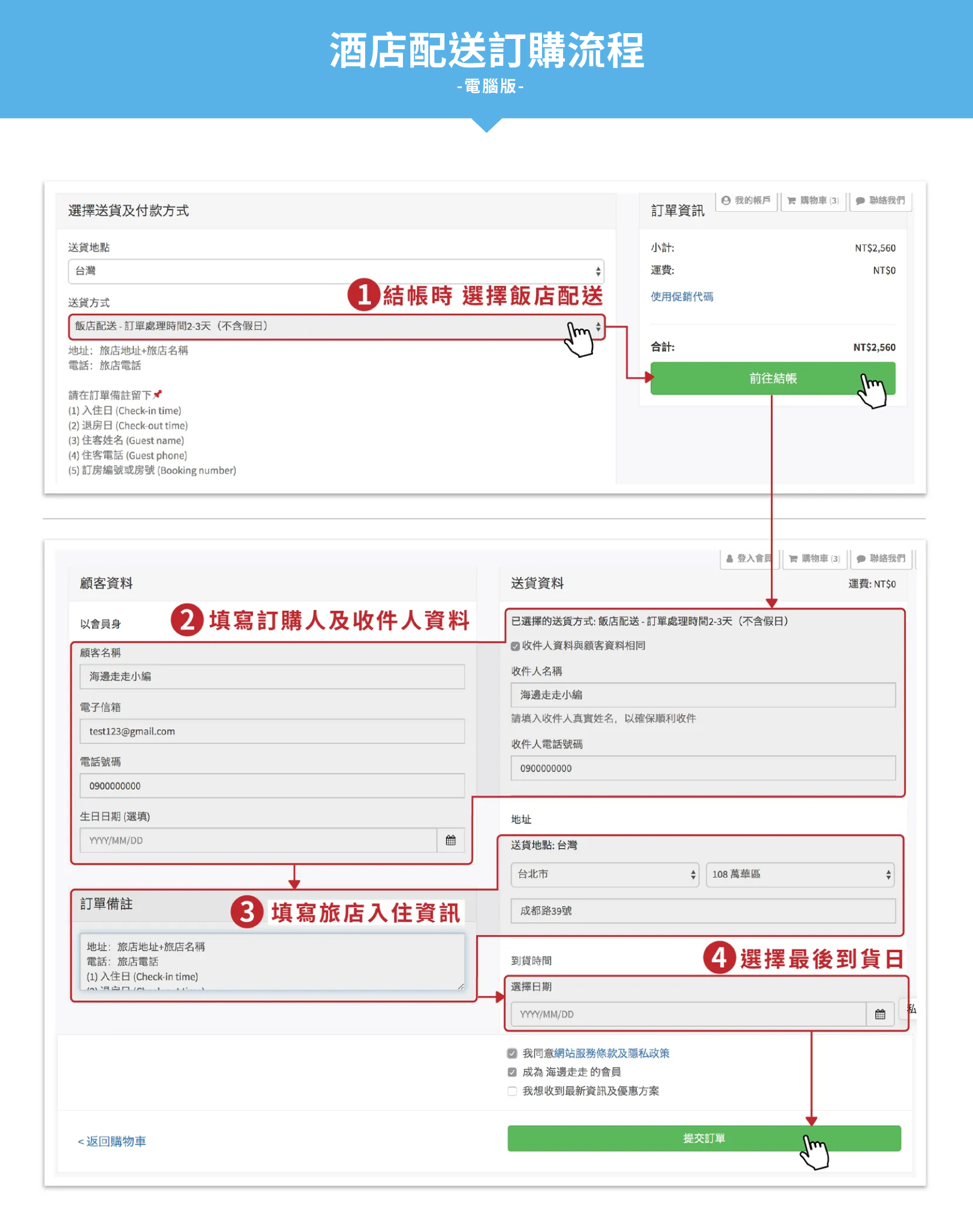Click the 訂房編號或房號 (Booking number) line
973x1232 pixels.
[152, 470]
